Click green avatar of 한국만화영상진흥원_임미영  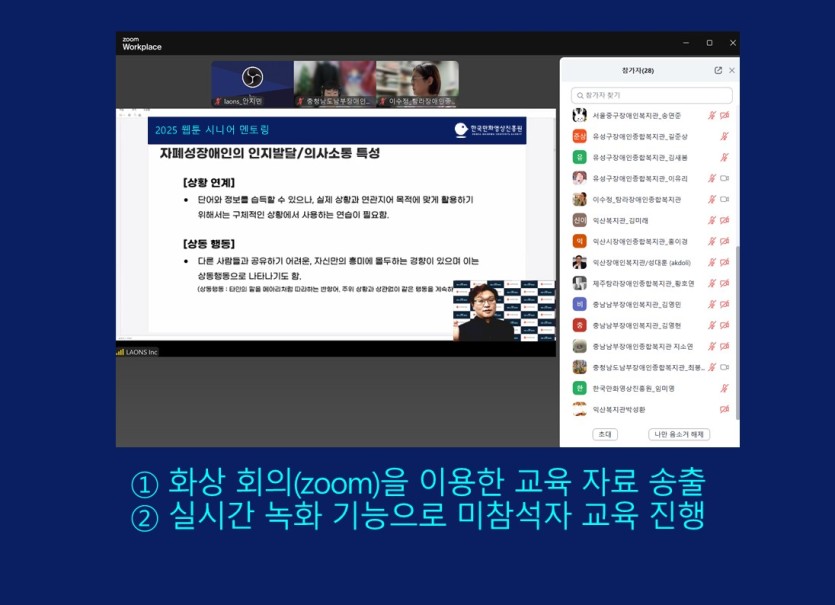point(579,388)
